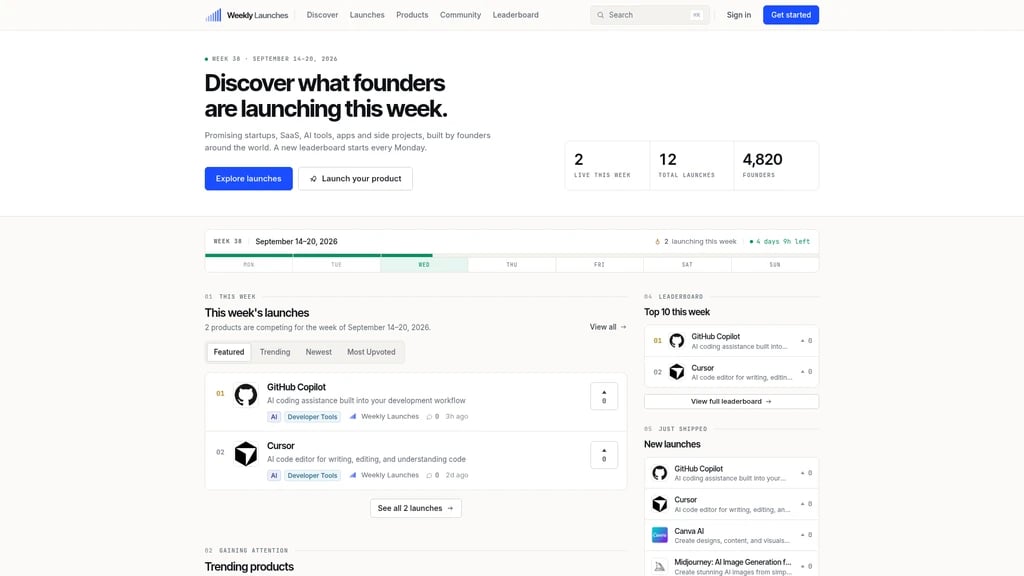This screenshot has width=1024, height=576.
Task: Open the Community nav link
Action: tap(460, 15)
